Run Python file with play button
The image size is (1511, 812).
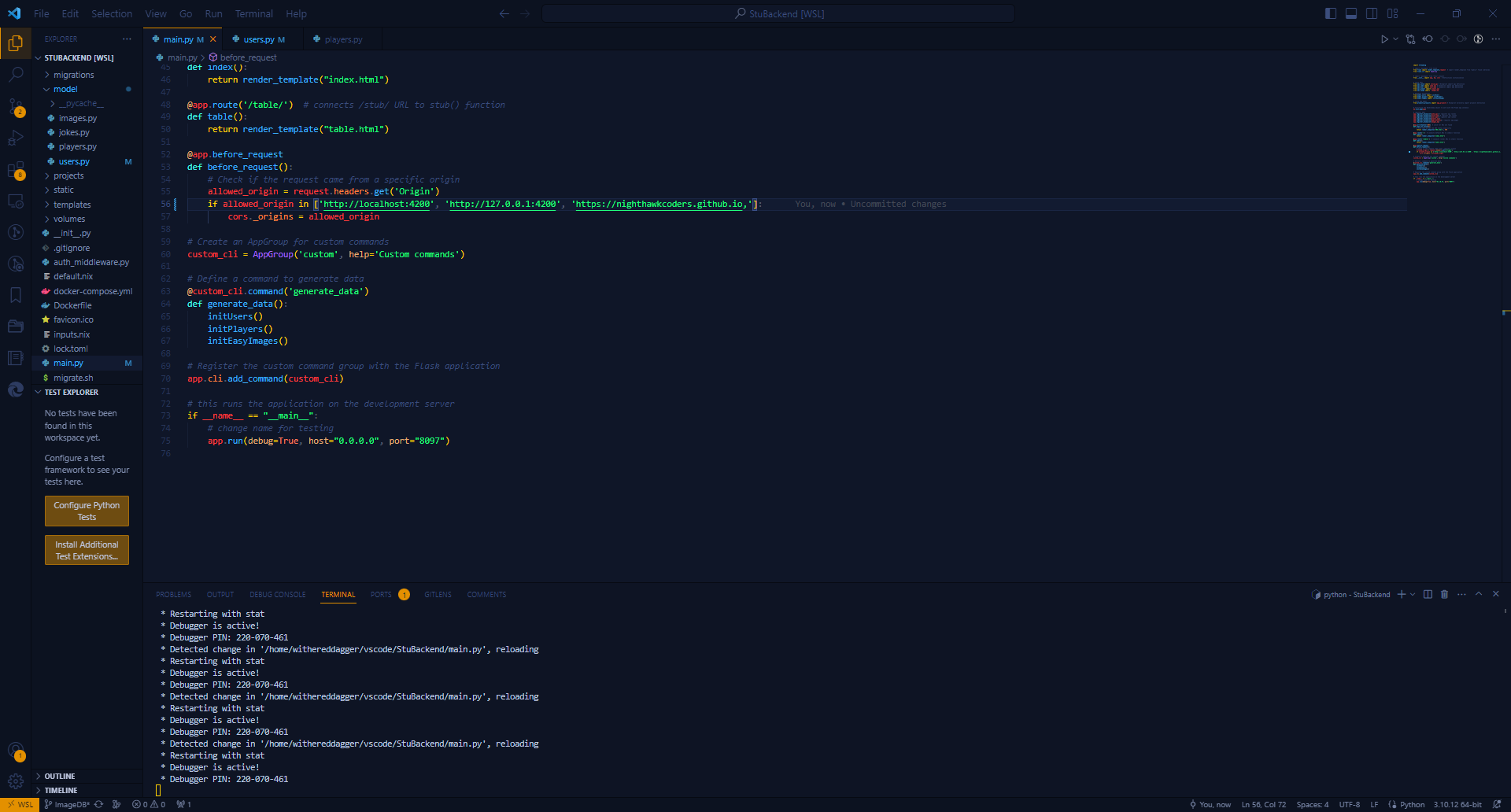1384,39
